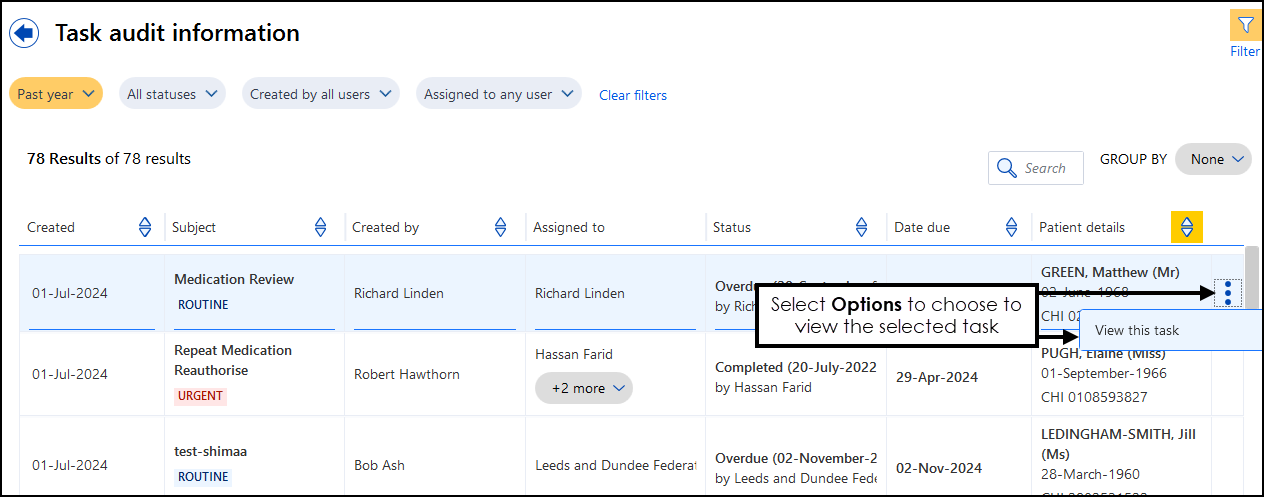Screen dimensions: 1264x497
Task: Sort by Patient details column
Action: click(x=1186, y=227)
